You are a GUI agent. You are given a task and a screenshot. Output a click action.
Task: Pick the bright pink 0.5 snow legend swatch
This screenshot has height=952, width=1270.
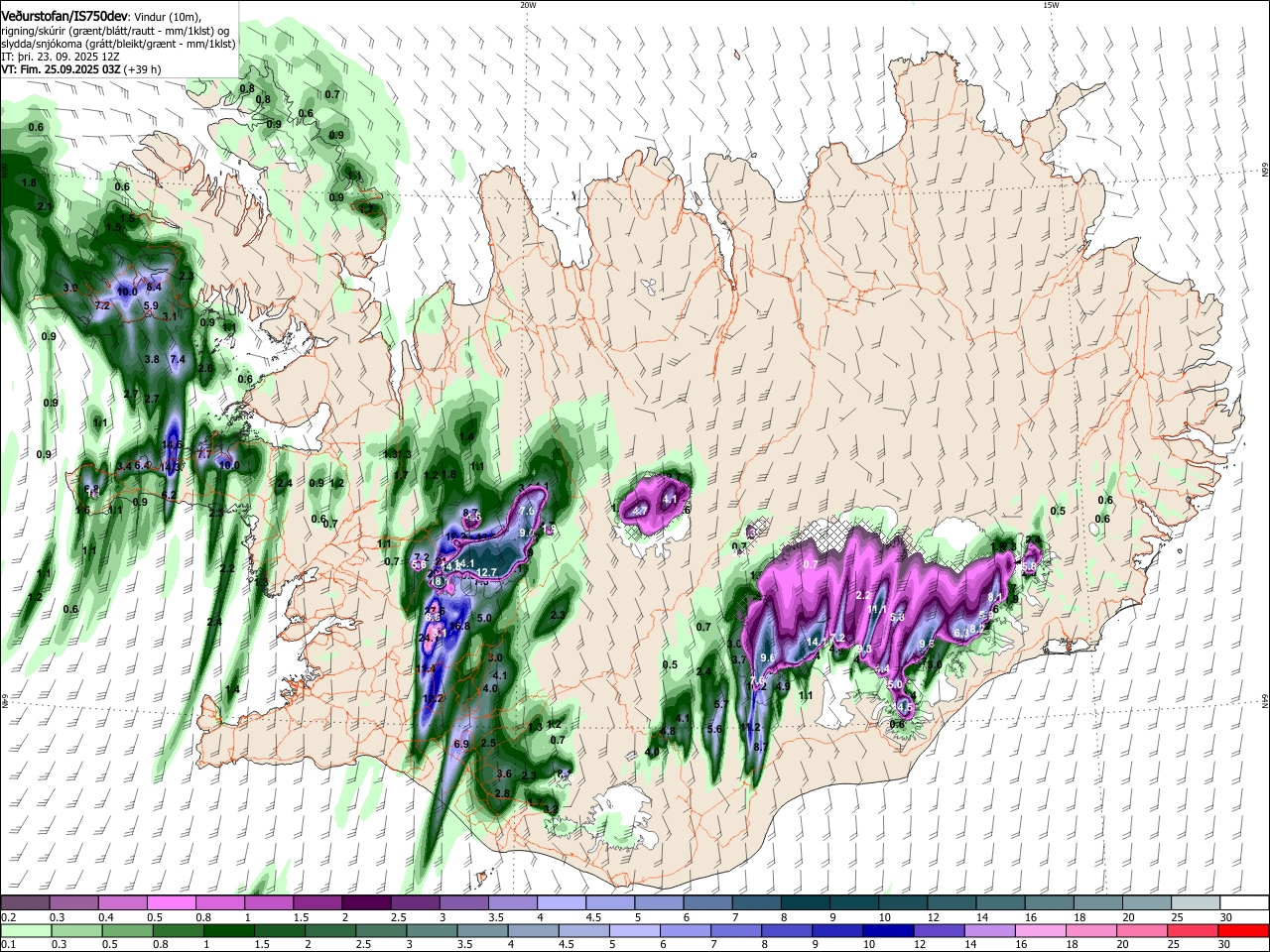[172, 903]
